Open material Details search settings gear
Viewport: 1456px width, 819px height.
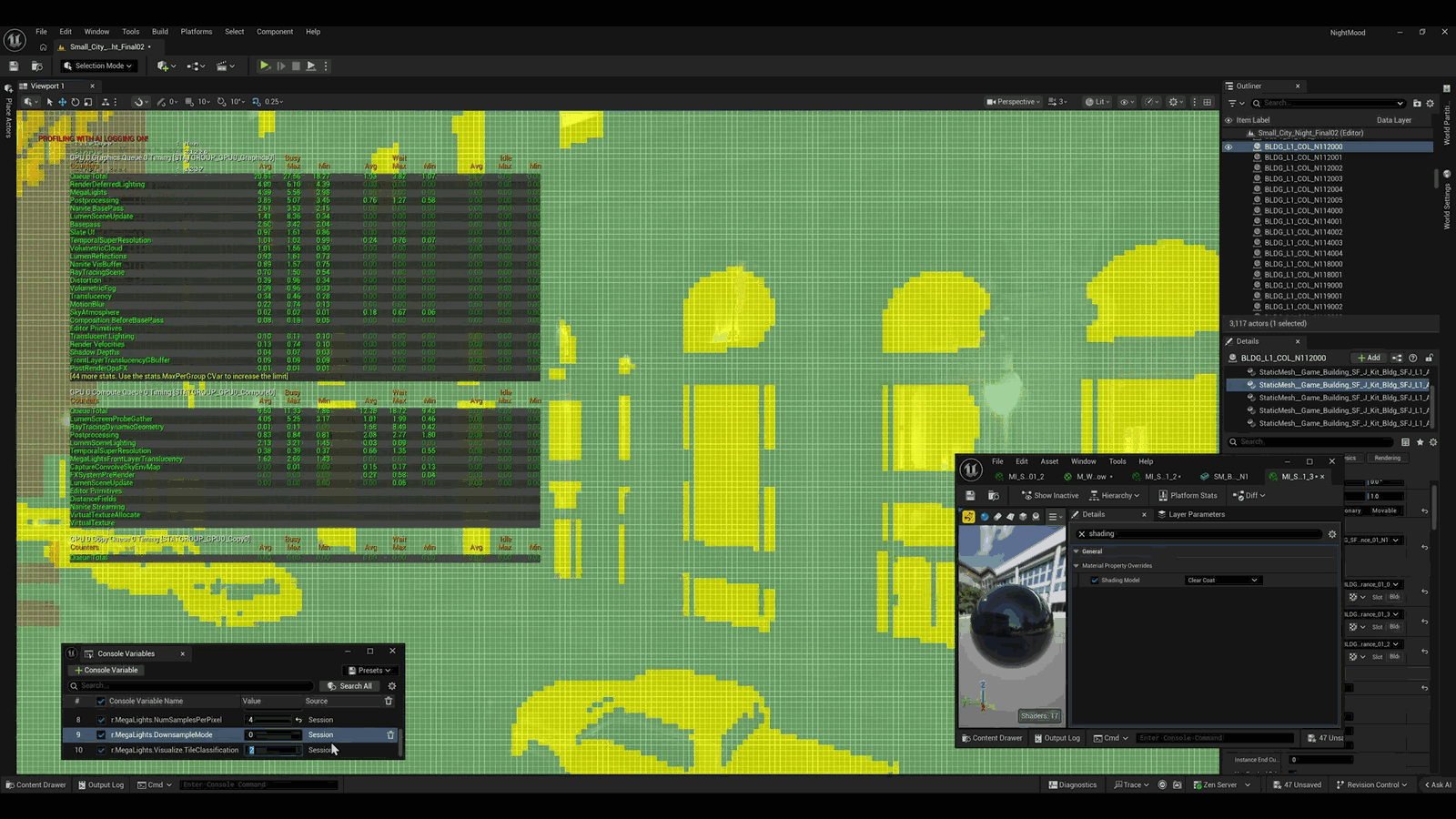[1332, 534]
